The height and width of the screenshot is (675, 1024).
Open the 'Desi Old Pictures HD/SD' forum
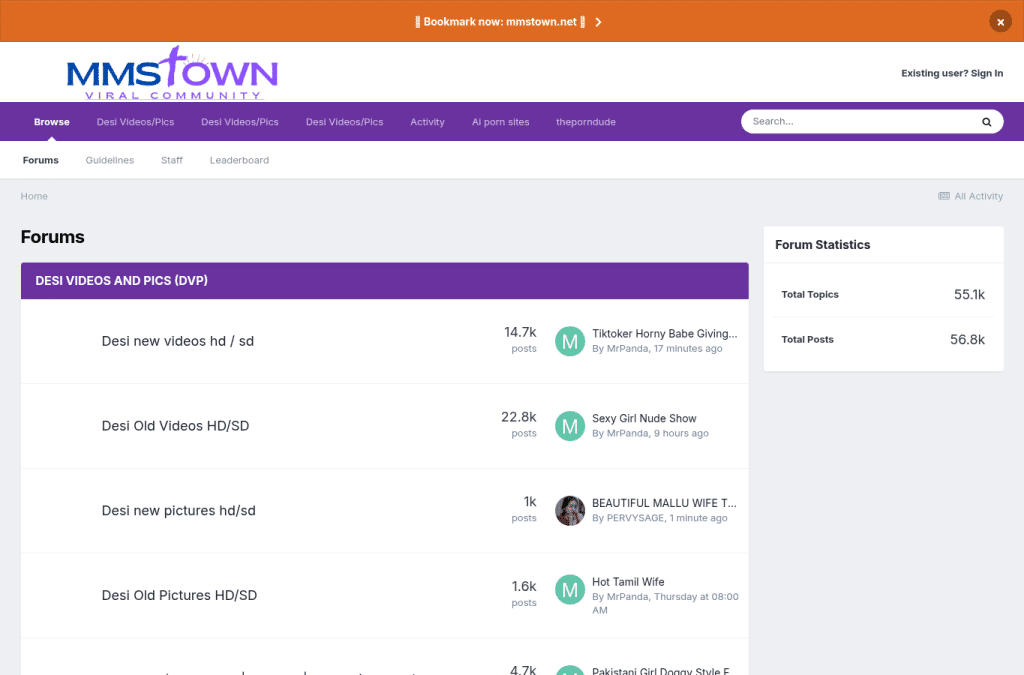179,595
